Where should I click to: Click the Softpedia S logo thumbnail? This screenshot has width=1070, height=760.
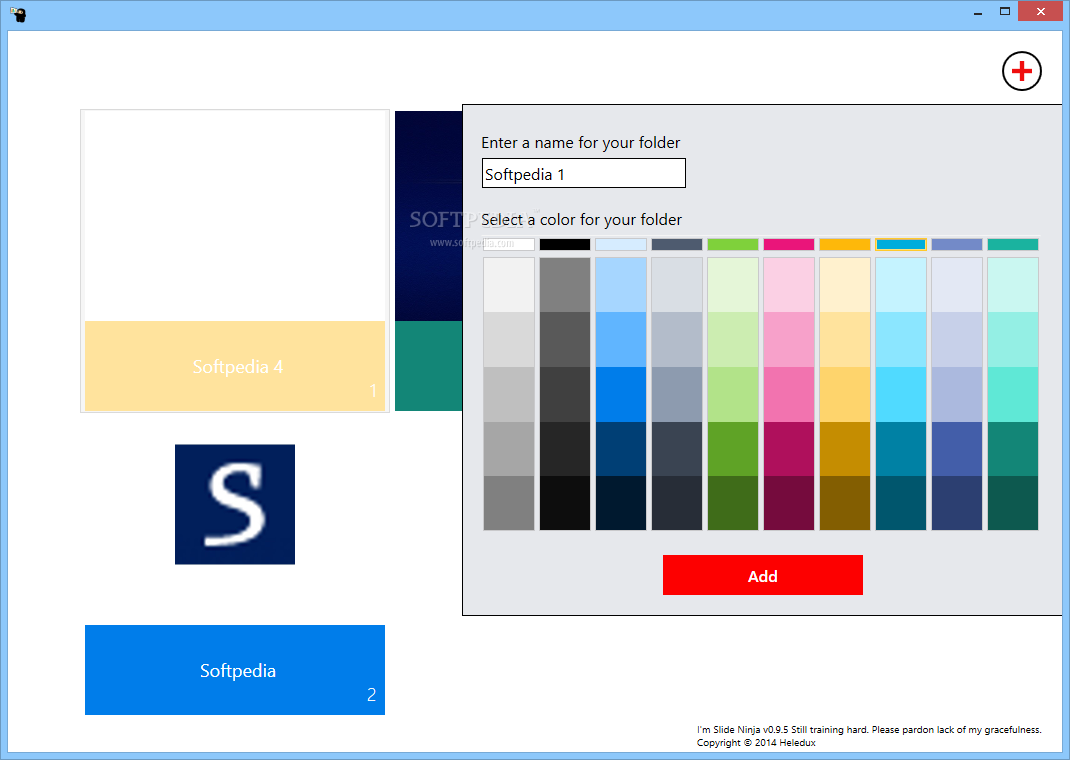235,504
